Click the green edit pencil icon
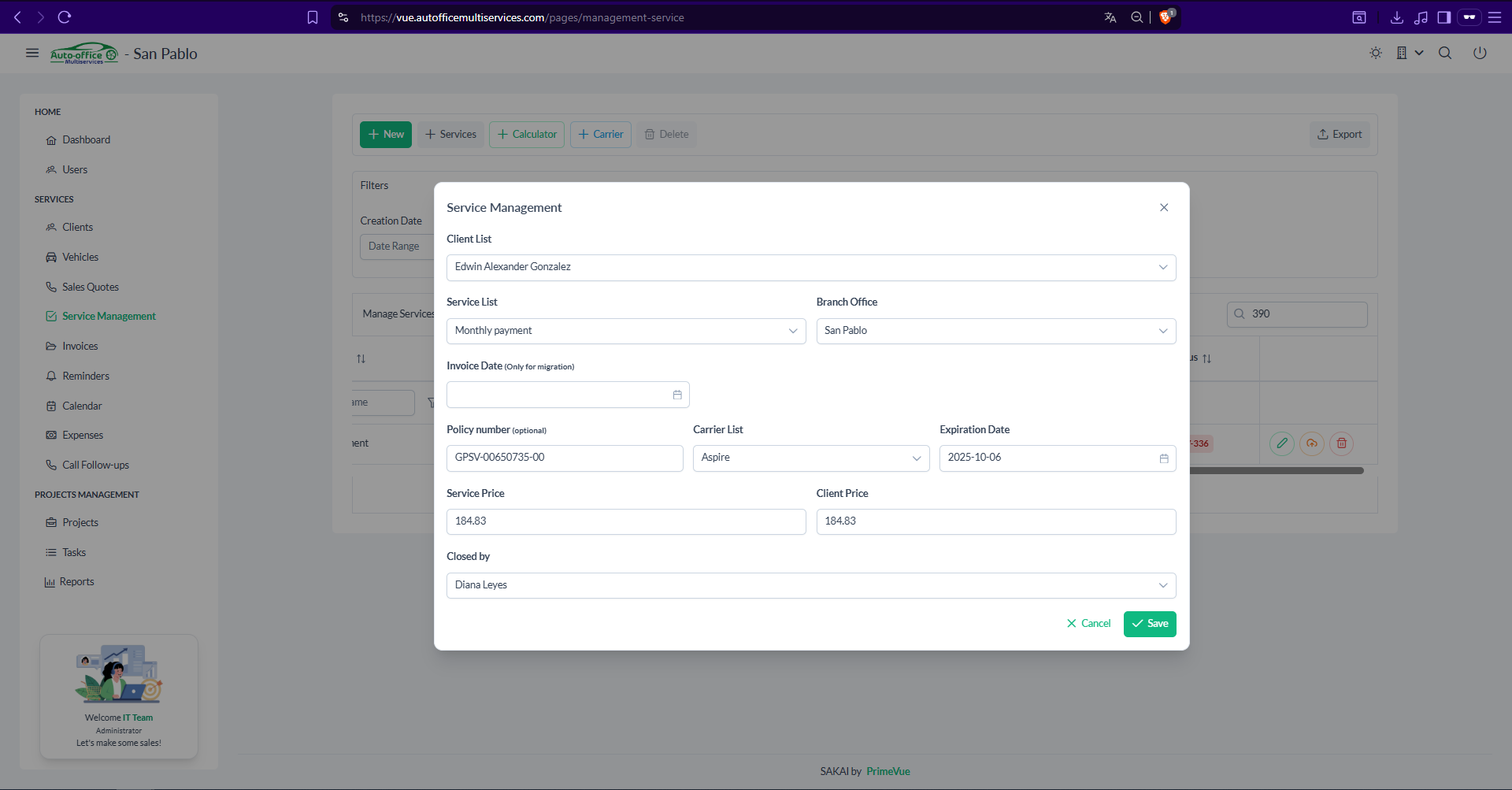 coord(1281,443)
